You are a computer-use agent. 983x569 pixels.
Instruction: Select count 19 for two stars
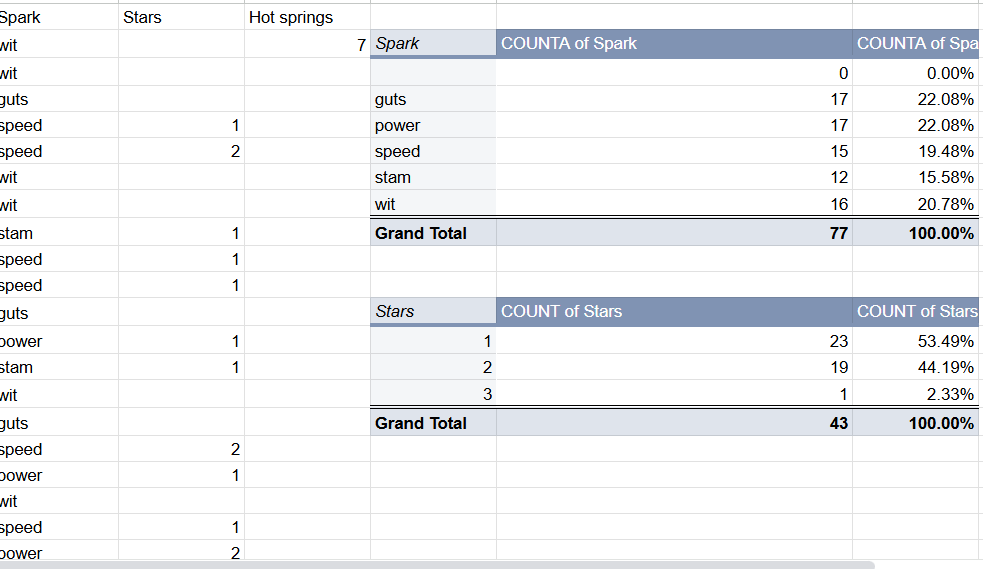[674, 367]
